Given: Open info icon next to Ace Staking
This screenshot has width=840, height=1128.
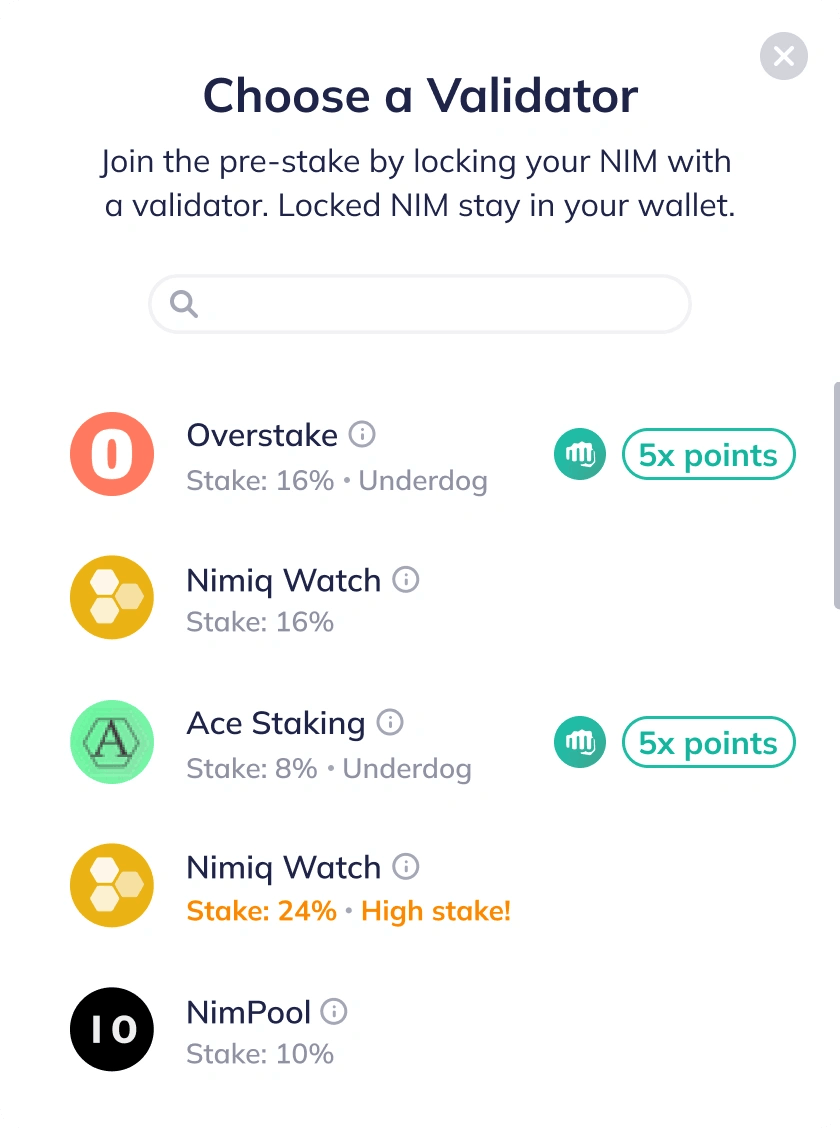Looking at the screenshot, I should pyautogui.click(x=390, y=722).
